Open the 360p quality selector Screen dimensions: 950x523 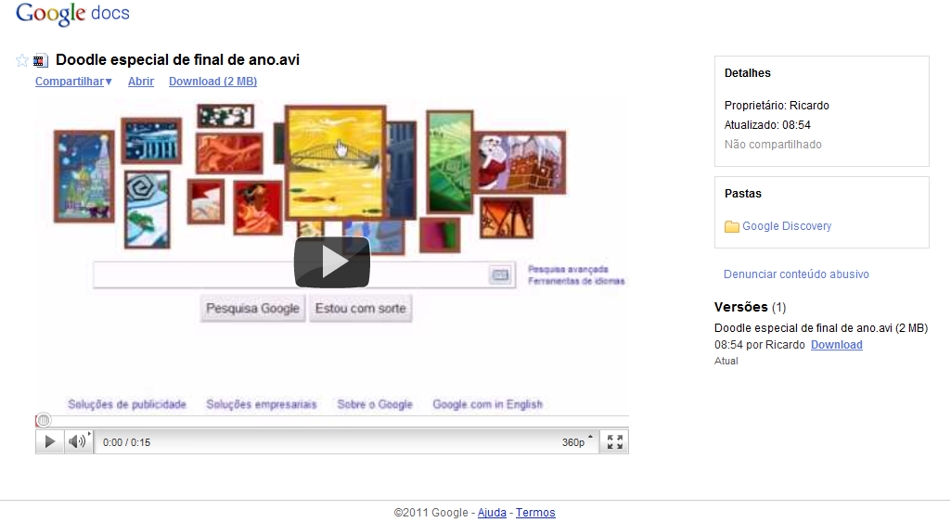(x=577, y=442)
